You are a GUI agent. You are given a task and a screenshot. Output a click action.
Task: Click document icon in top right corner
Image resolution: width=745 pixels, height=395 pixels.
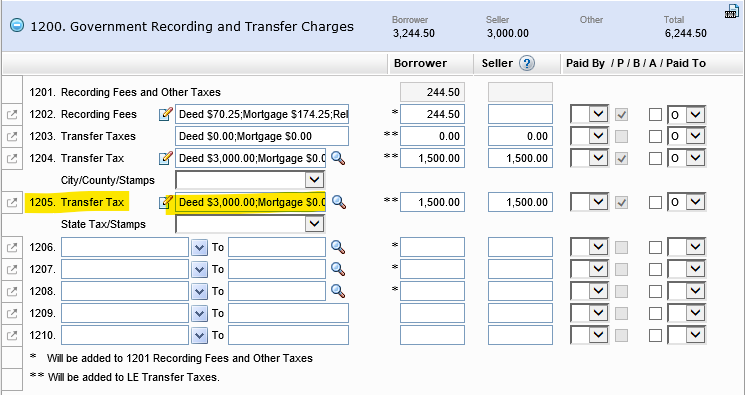click(732, 11)
